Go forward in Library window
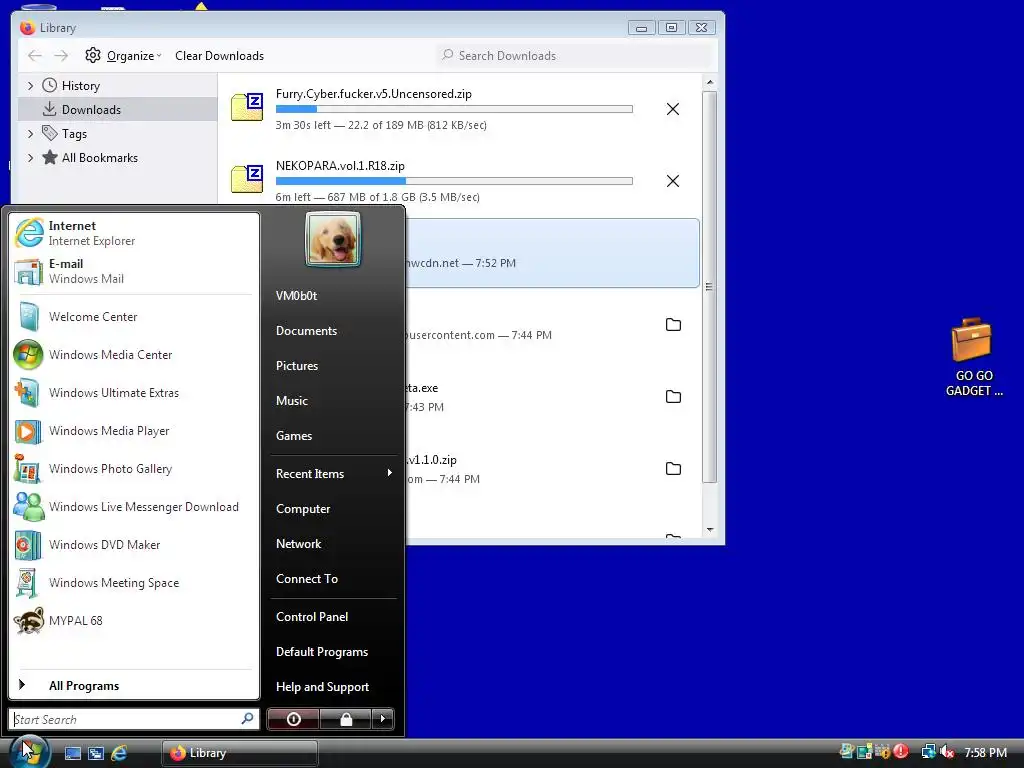1024x768 pixels. tap(61, 56)
